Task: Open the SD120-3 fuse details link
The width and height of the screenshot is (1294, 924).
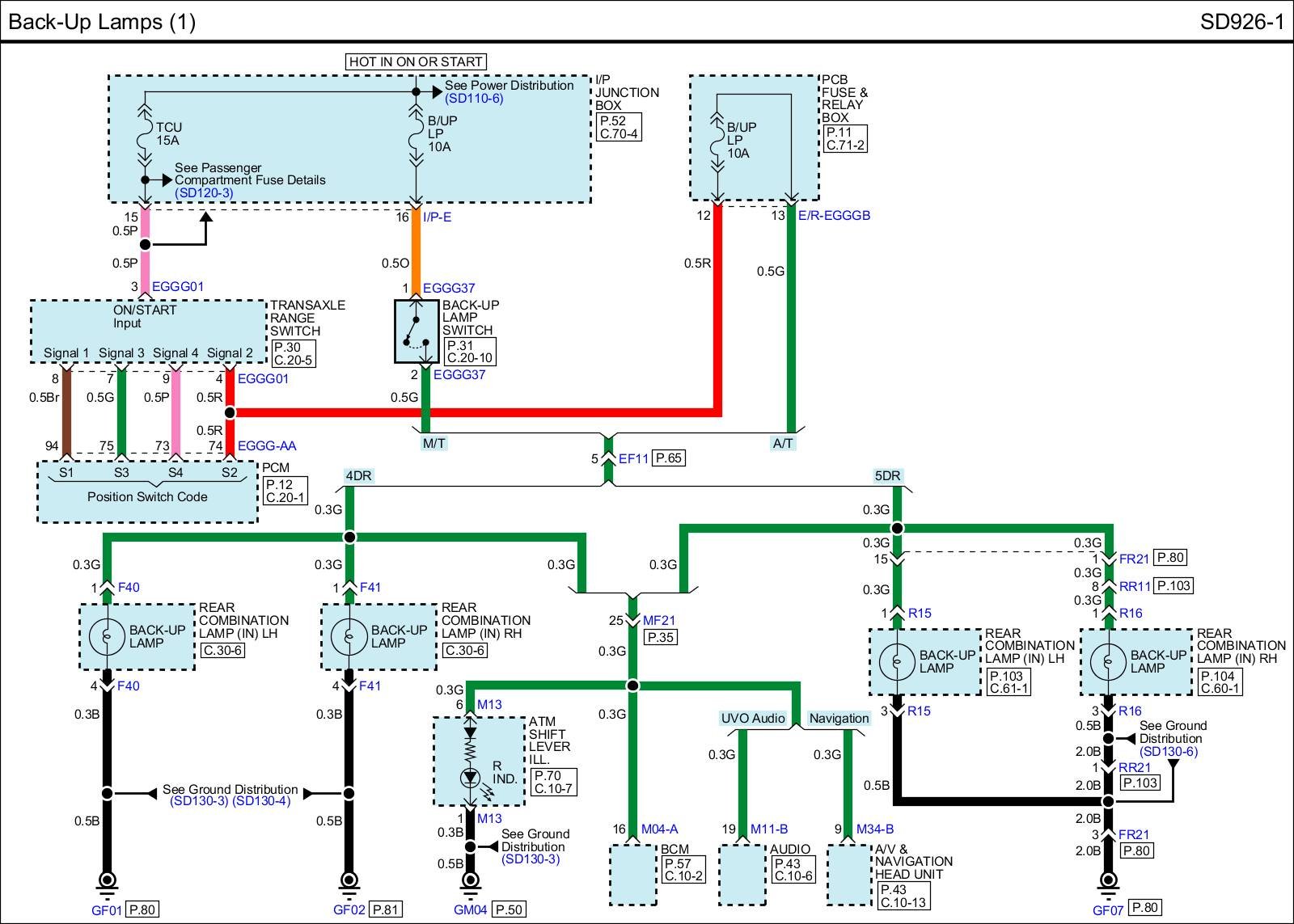Action: coord(204,193)
